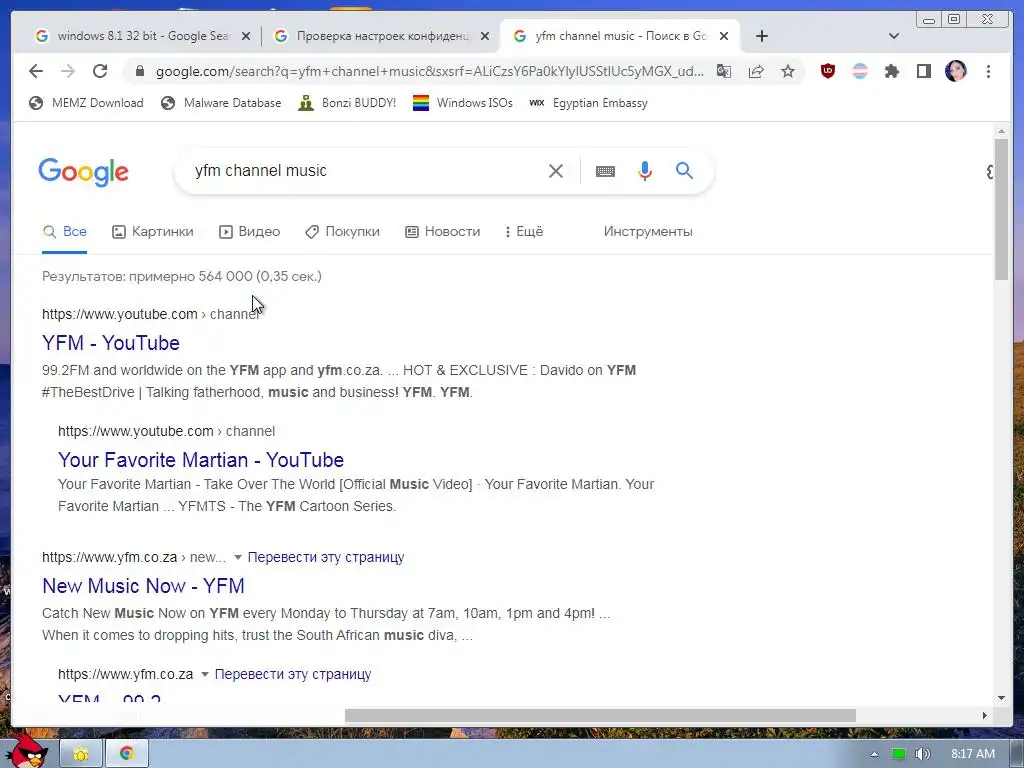Open the yellow taskbar app icon
The height and width of the screenshot is (768, 1024).
click(x=81, y=754)
